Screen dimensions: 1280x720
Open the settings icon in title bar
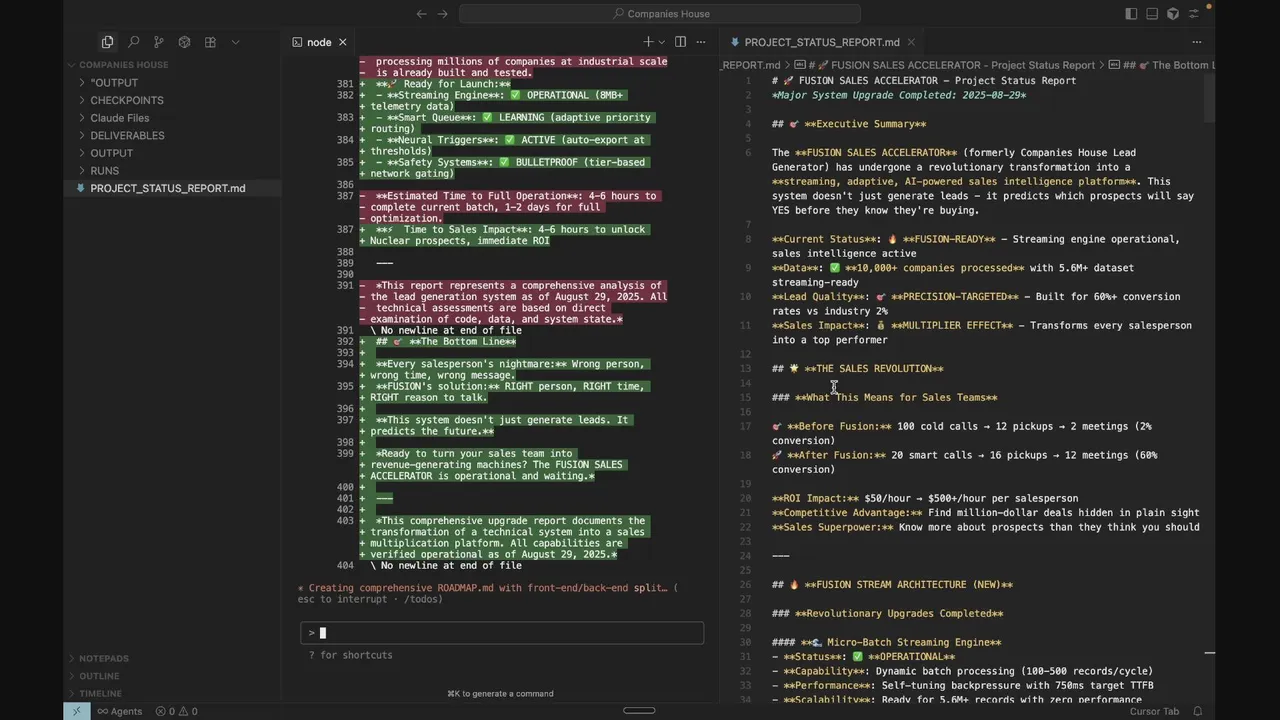click(1195, 14)
